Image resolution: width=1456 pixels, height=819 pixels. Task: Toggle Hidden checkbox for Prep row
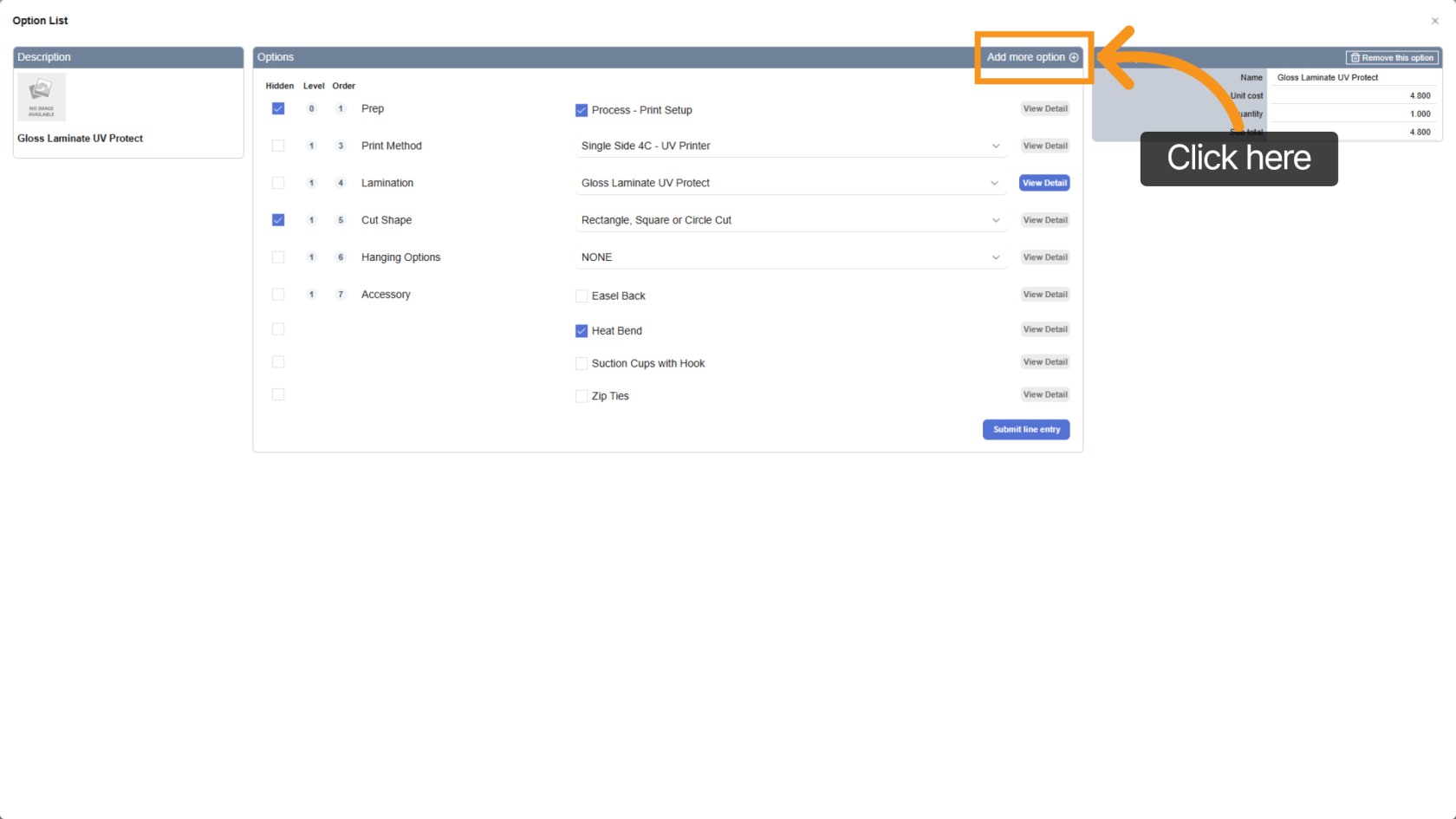pyautogui.click(x=278, y=108)
